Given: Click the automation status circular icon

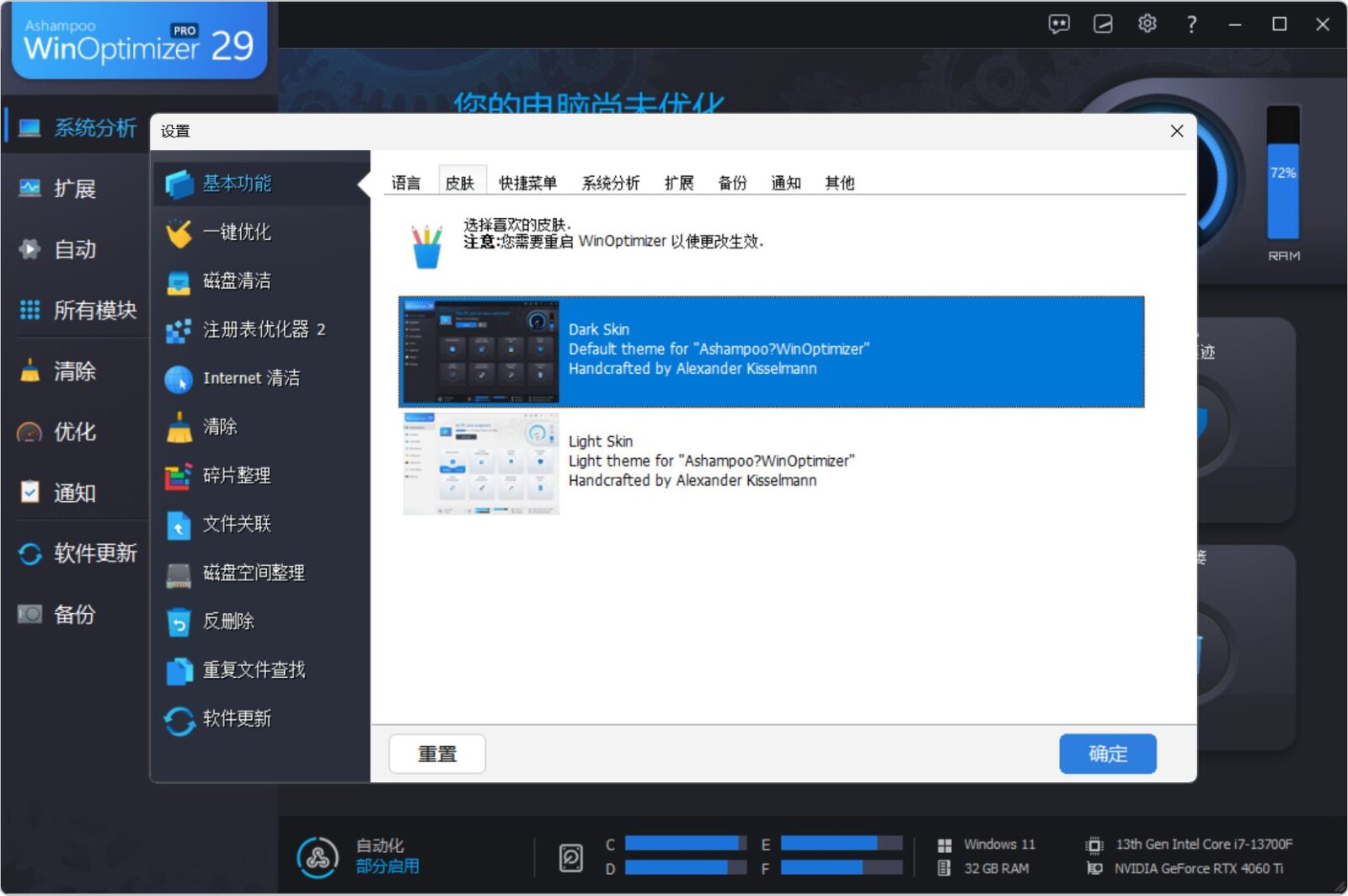Looking at the screenshot, I should click(x=318, y=857).
